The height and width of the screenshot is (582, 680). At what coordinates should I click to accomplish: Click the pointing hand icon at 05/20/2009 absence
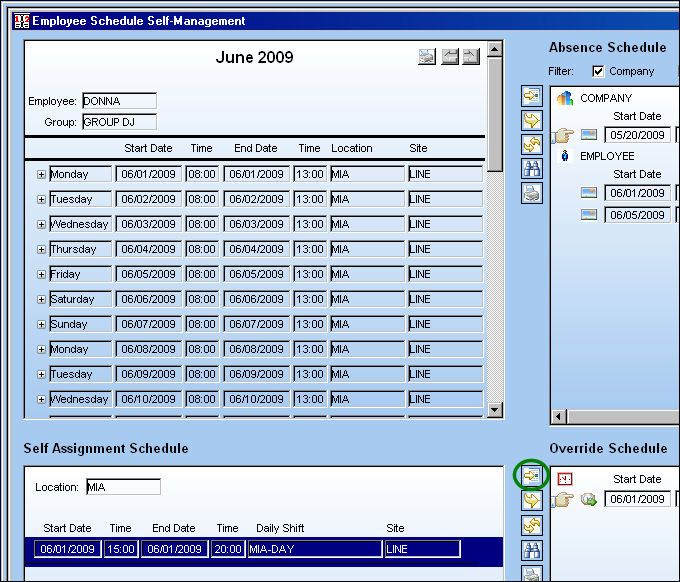tap(563, 136)
